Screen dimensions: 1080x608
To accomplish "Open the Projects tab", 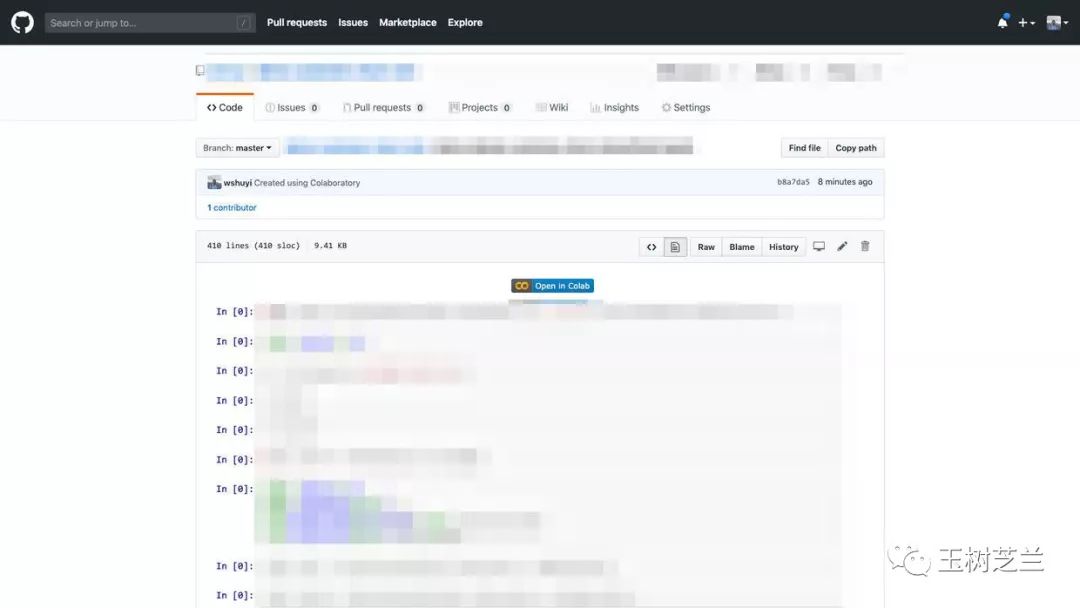I will pos(479,107).
